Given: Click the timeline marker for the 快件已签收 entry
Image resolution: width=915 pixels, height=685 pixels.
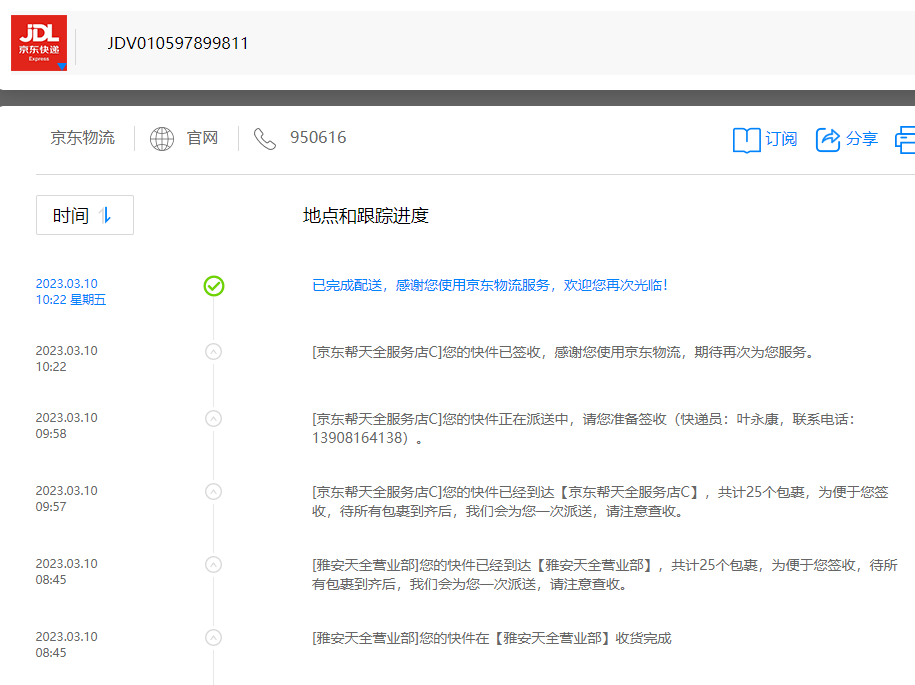Looking at the screenshot, I should tap(214, 352).
